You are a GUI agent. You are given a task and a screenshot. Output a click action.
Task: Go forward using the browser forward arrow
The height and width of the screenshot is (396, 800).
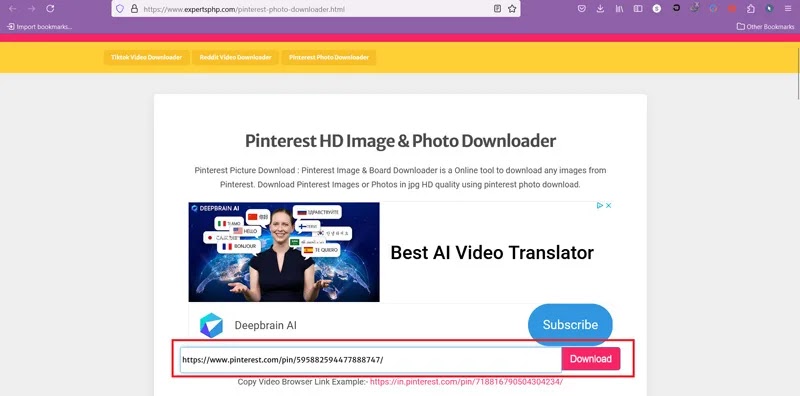[x=31, y=9]
